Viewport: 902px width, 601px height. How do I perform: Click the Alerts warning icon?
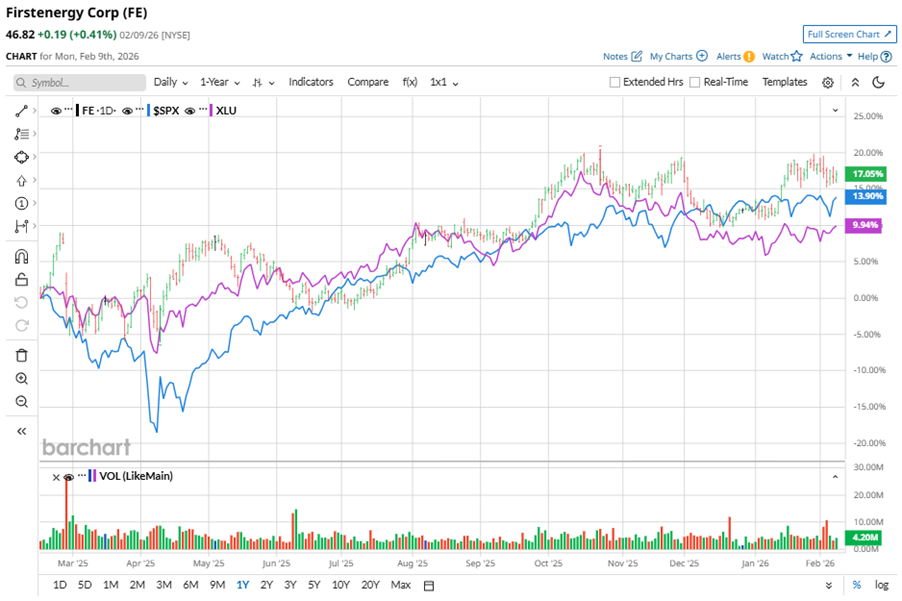(x=749, y=56)
